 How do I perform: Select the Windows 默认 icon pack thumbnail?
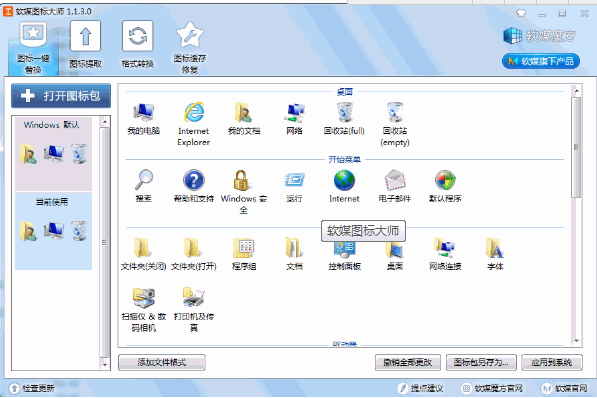click(53, 154)
